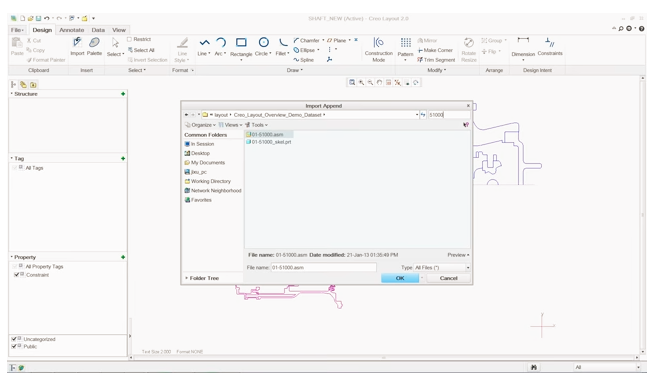658x379 pixels.
Task: Click the Pattern tool
Action: click(405, 49)
